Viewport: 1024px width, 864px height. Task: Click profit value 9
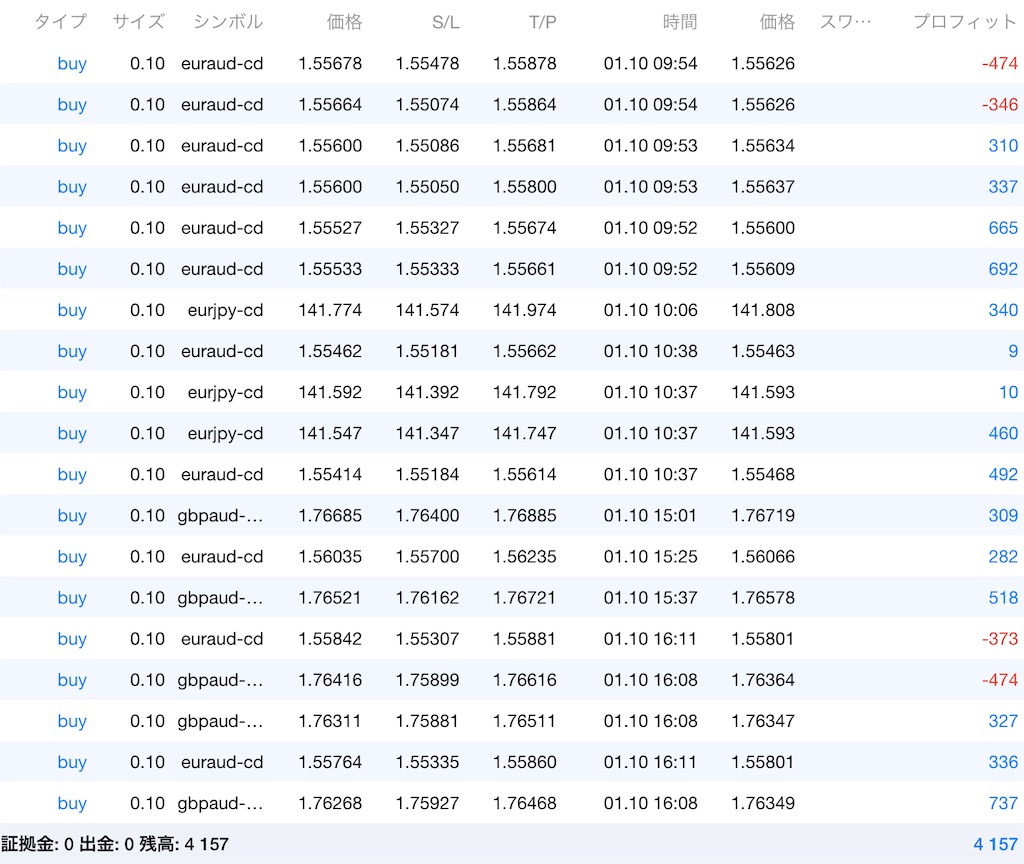[x=1013, y=351]
